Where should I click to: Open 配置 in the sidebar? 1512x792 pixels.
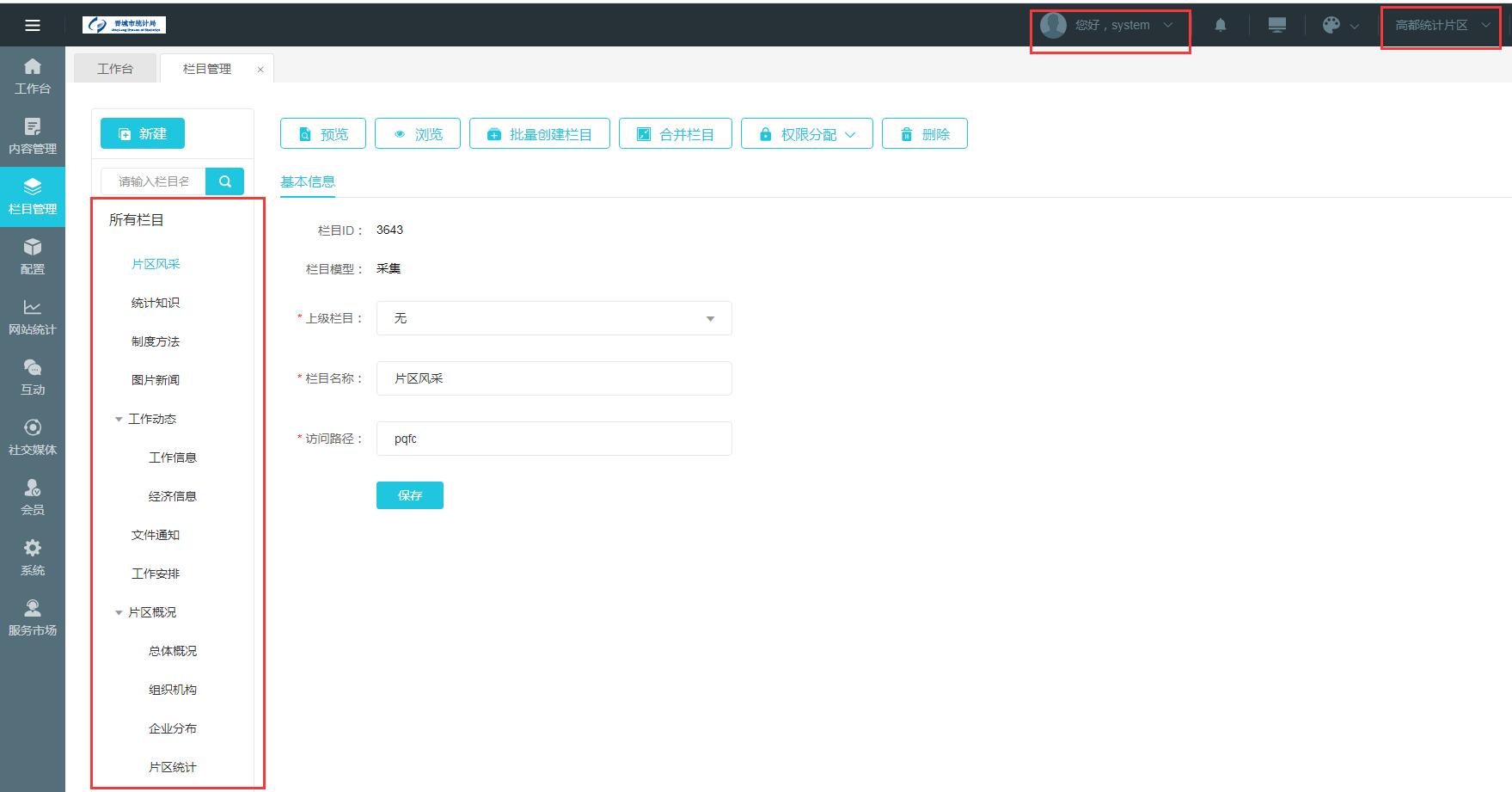coord(33,257)
